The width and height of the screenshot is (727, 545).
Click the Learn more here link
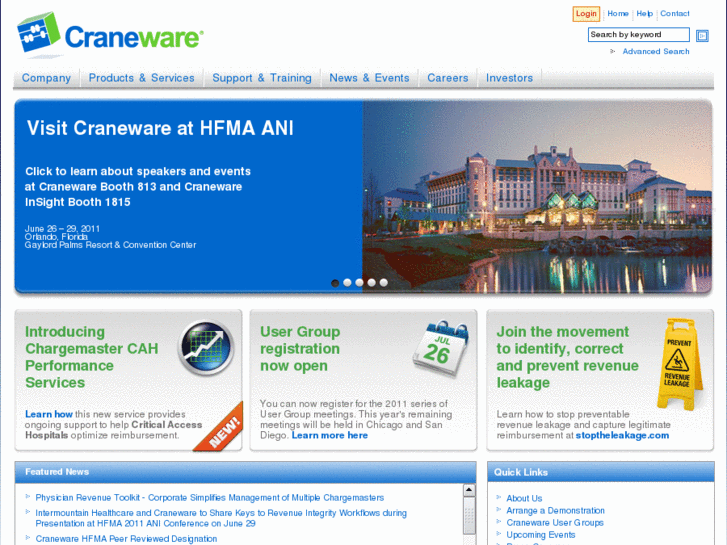coord(330,436)
